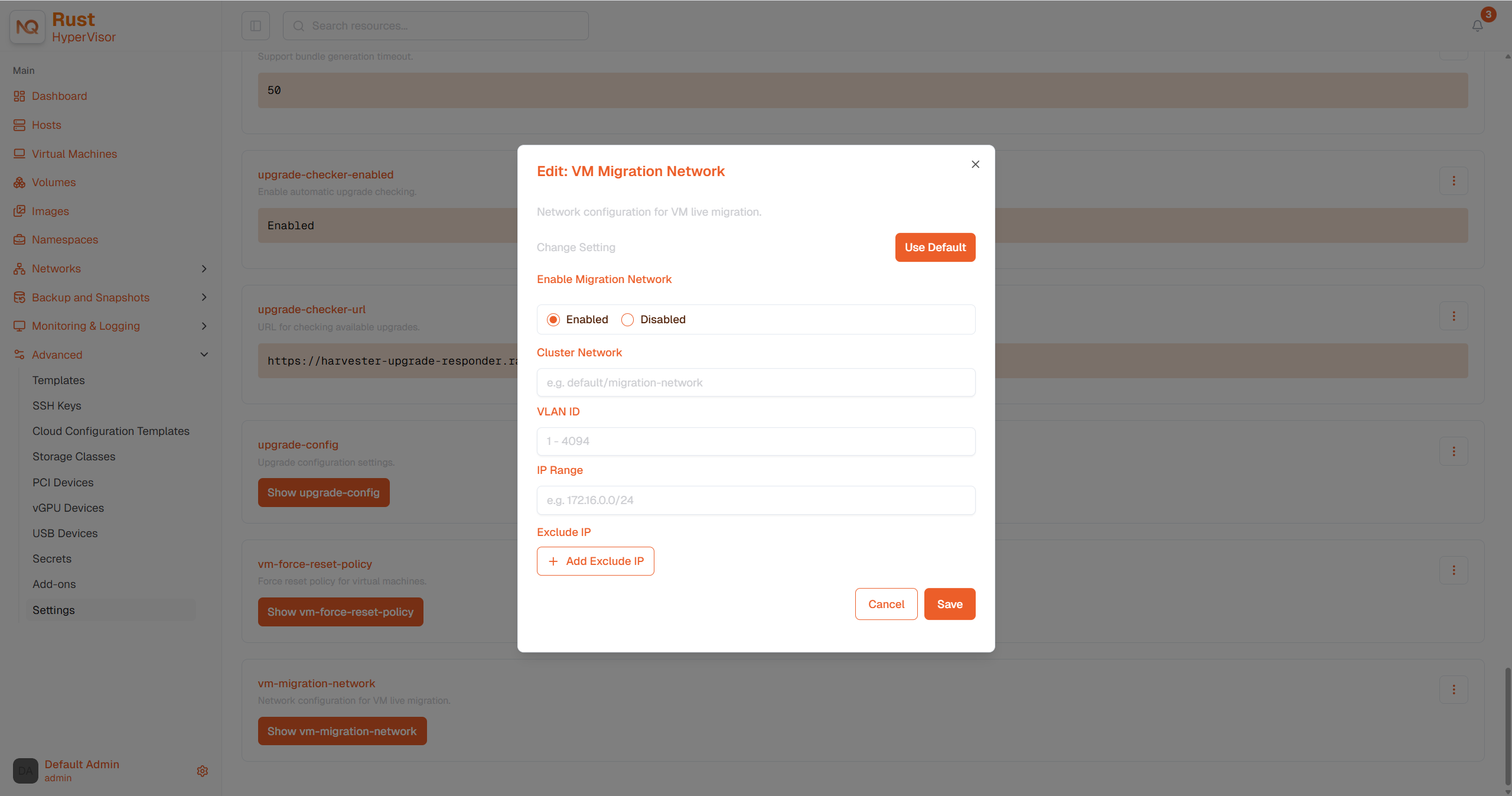1512x796 pixels.
Task: Open the vm-migration-network three-dot menu
Action: (1454, 690)
